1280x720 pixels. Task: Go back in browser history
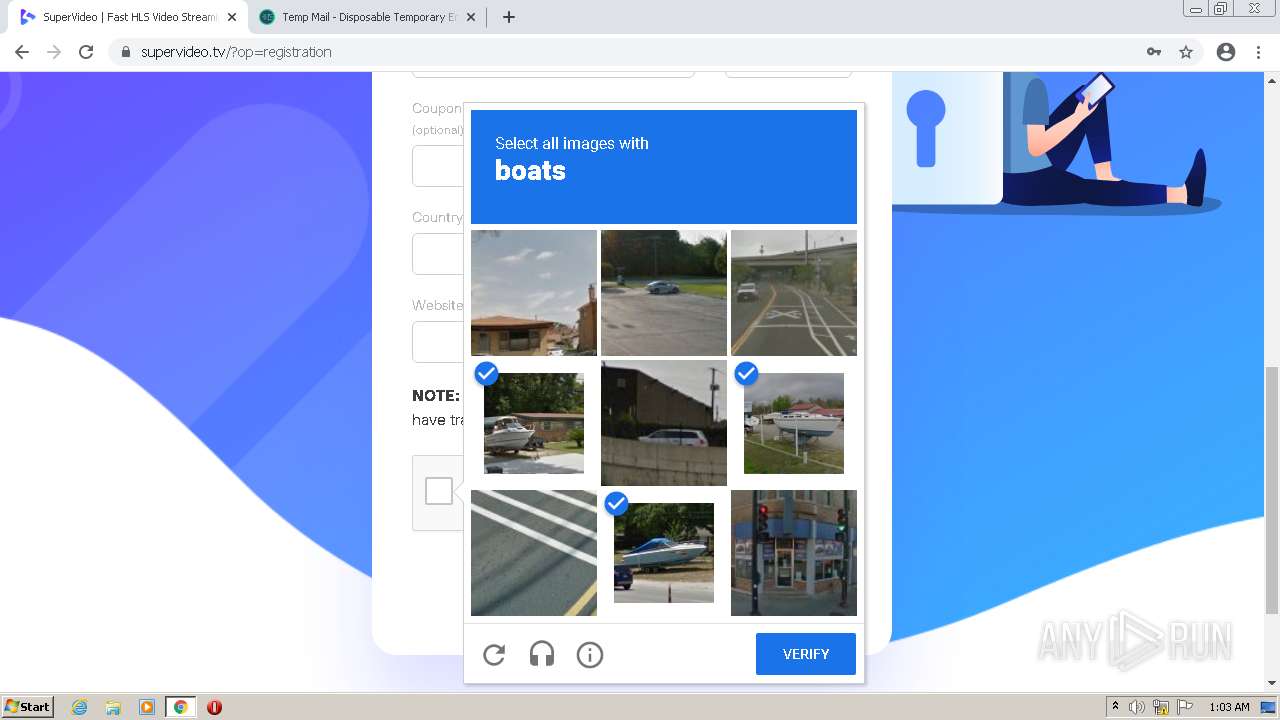[22, 52]
